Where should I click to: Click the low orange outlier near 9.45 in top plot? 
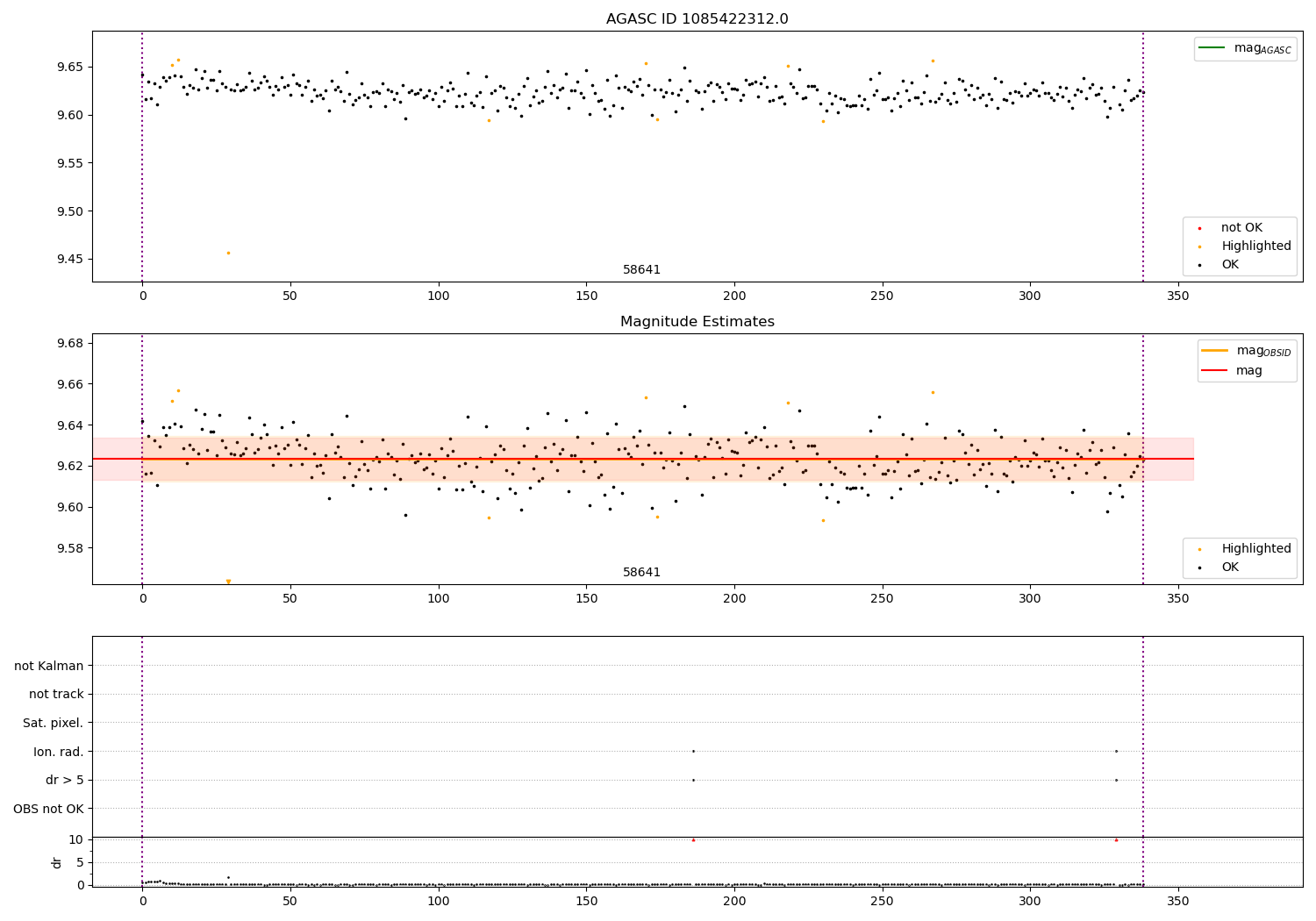(x=228, y=253)
